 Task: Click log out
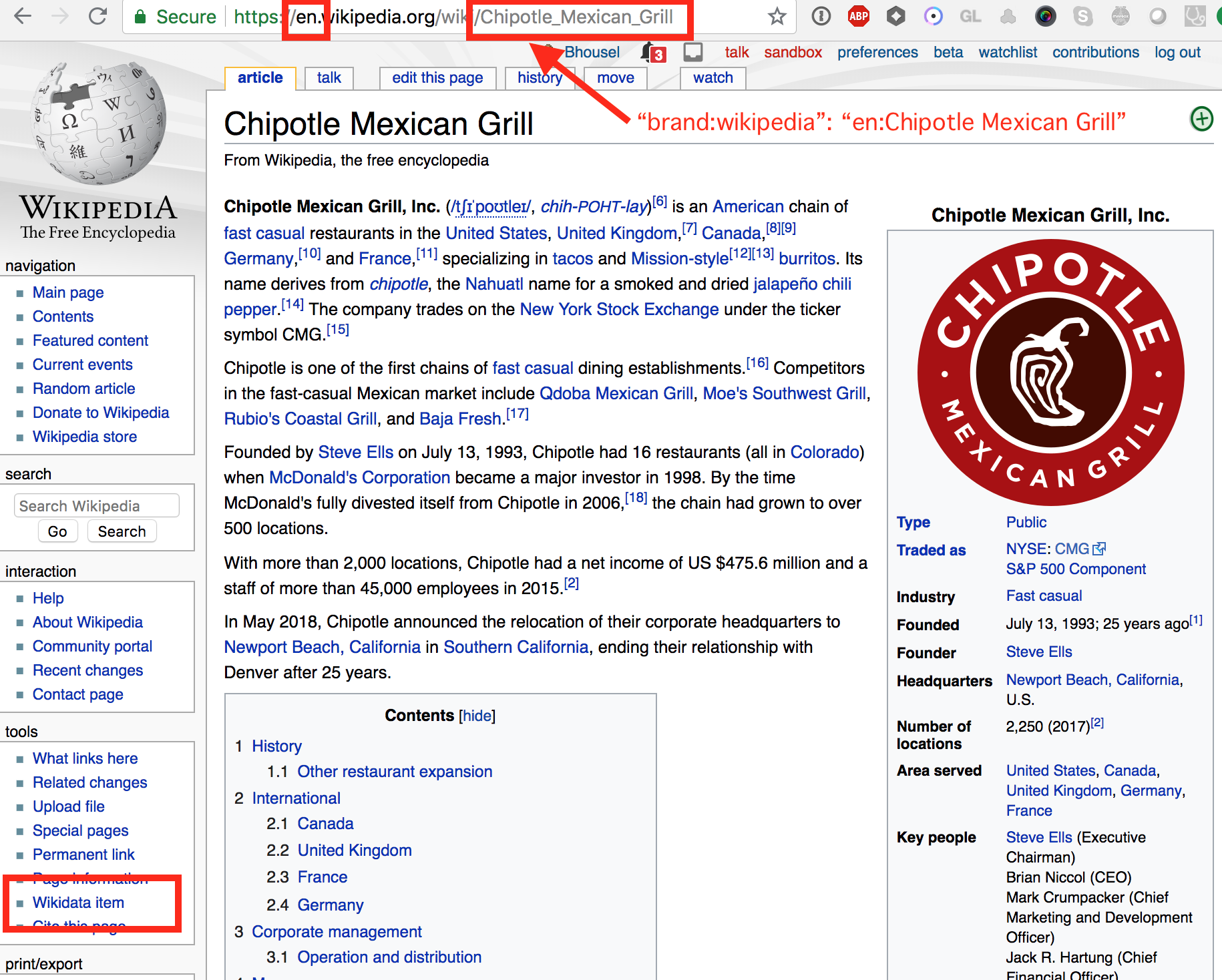coord(1177,52)
